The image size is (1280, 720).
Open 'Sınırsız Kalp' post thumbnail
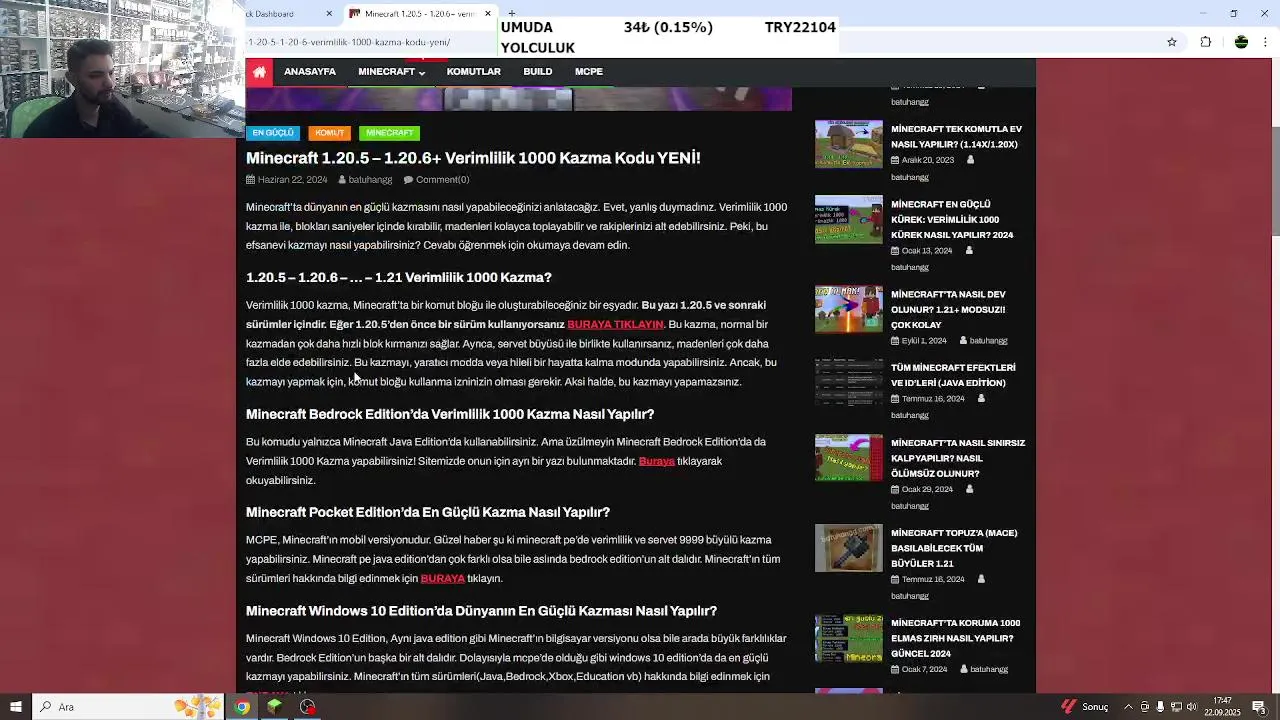(x=849, y=457)
